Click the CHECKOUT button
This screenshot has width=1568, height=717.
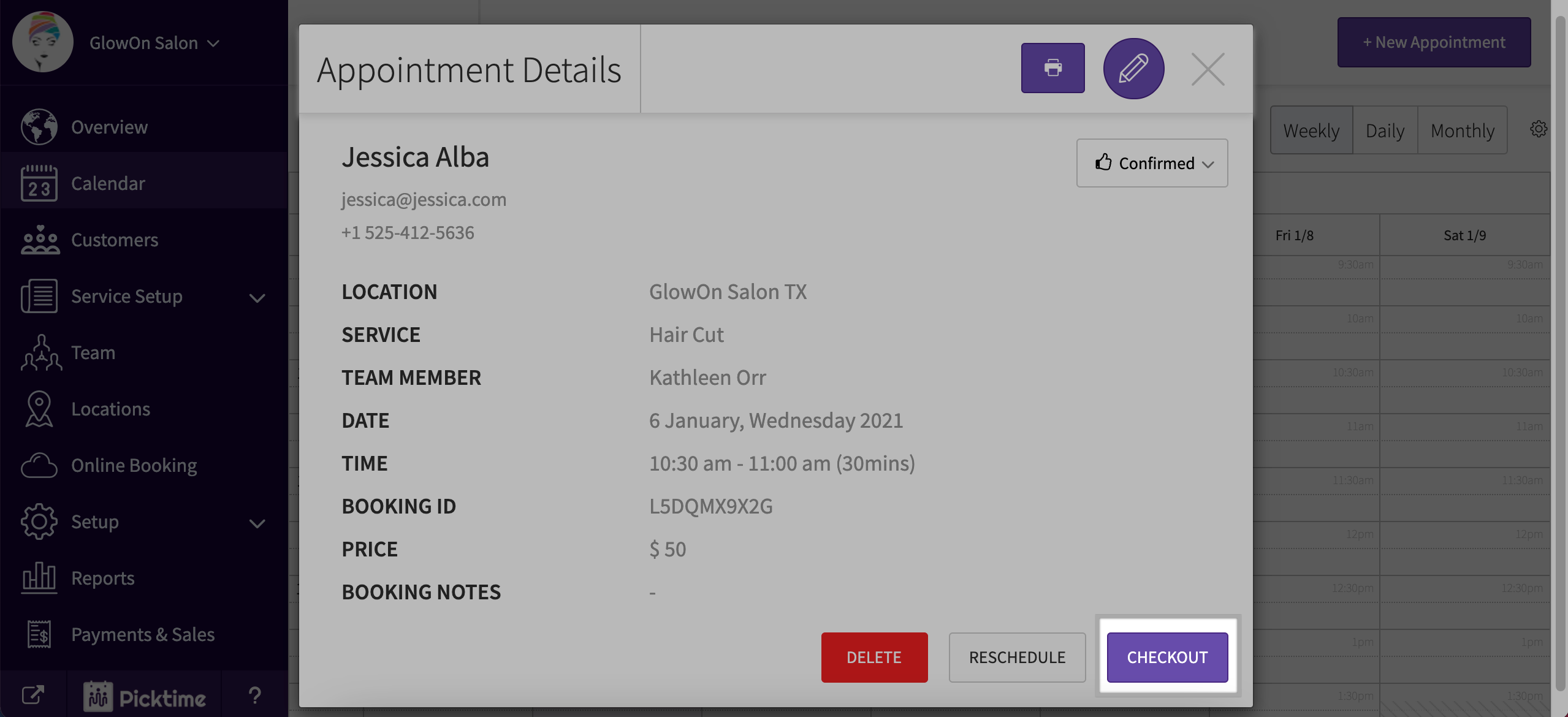[1167, 657]
